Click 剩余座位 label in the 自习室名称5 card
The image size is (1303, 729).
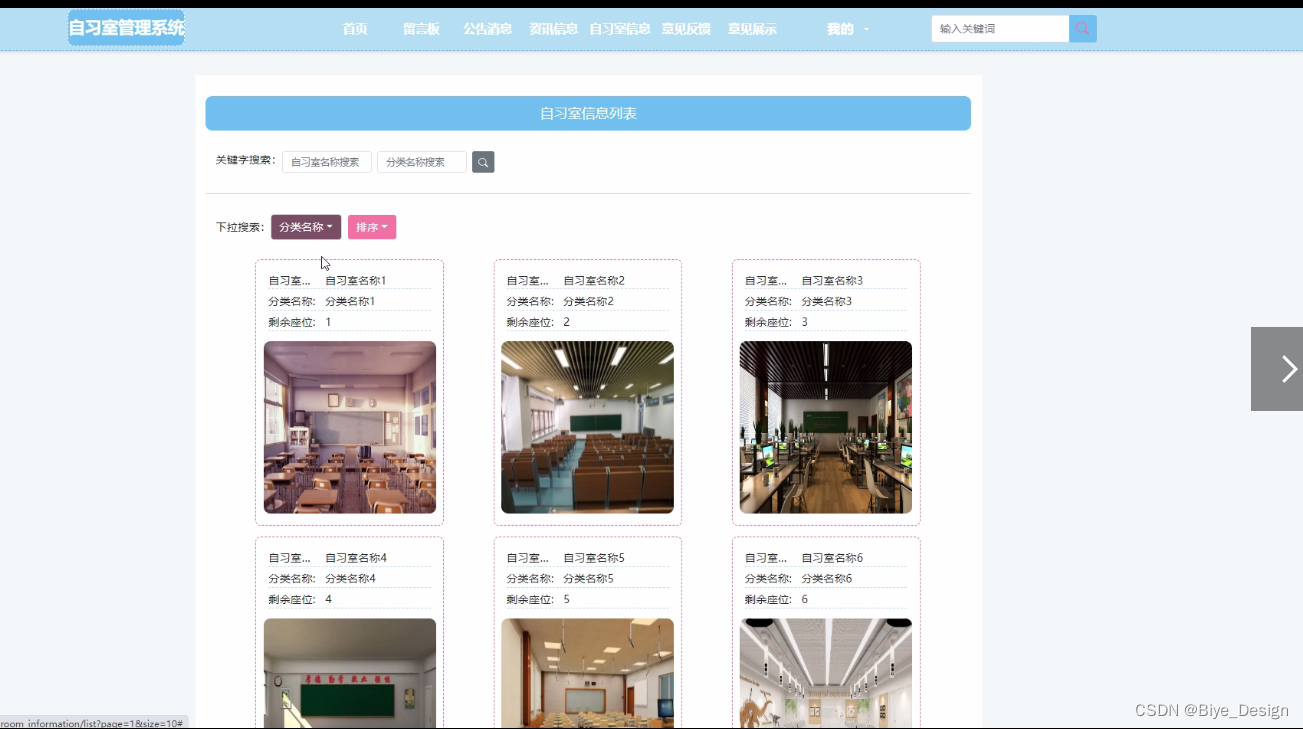click(530, 600)
